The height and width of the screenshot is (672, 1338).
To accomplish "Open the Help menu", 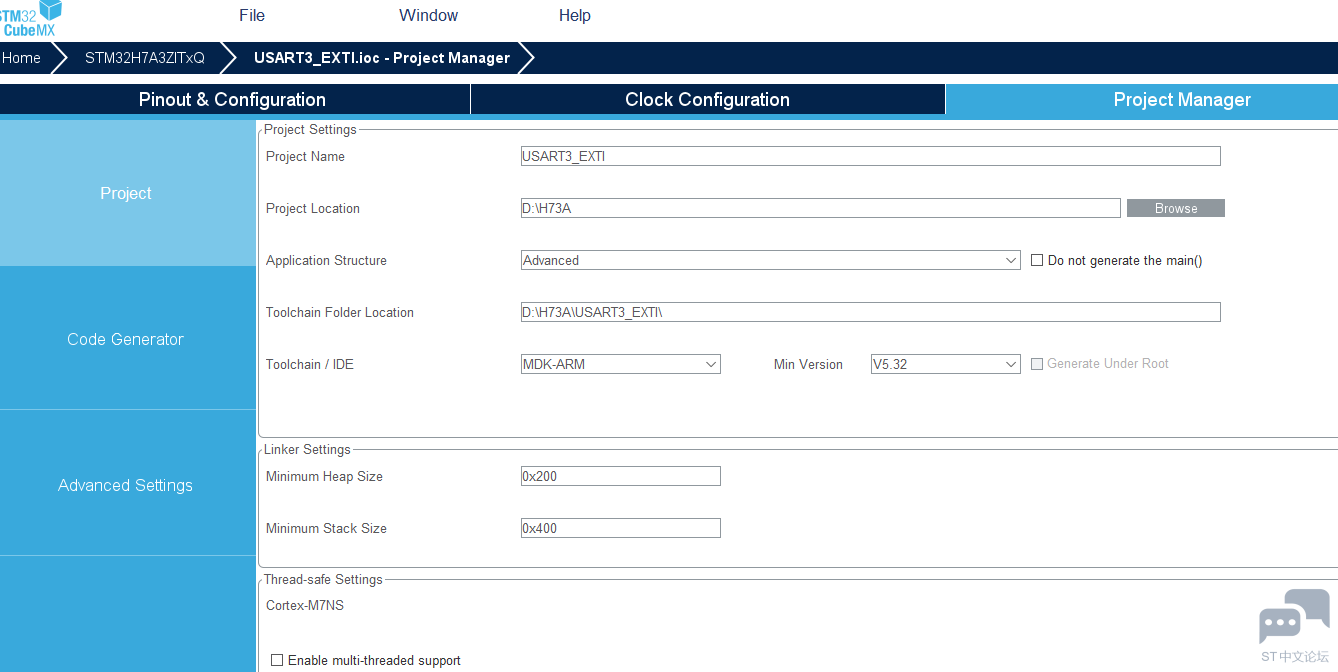I will (x=574, y=15).
